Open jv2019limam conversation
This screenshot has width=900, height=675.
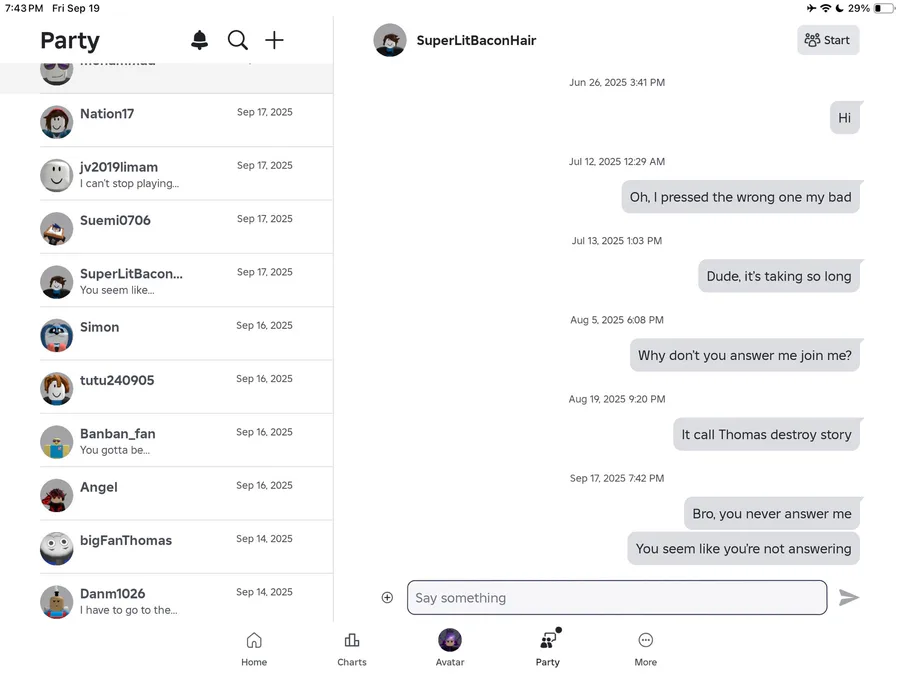coord(186,174)
